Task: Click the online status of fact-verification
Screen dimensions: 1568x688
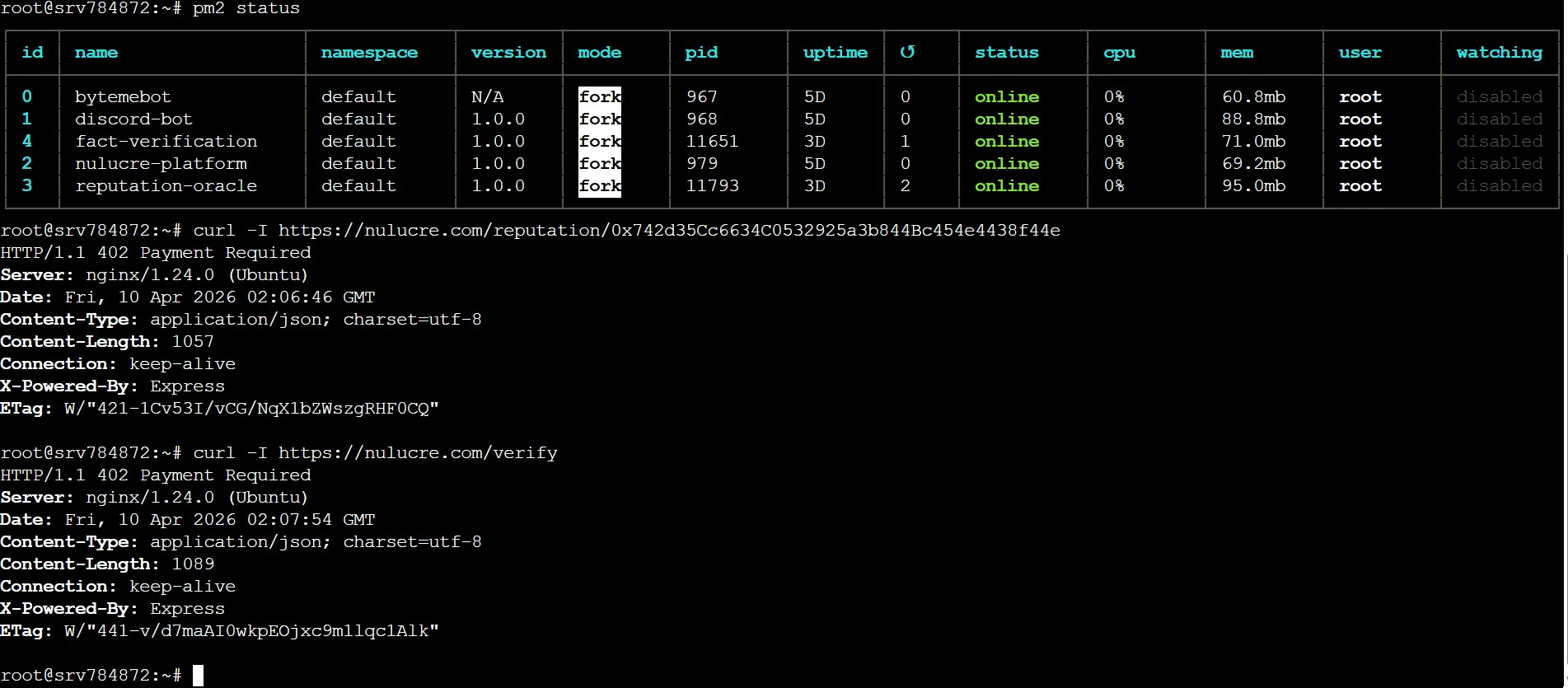Action: coord(1007,141)
